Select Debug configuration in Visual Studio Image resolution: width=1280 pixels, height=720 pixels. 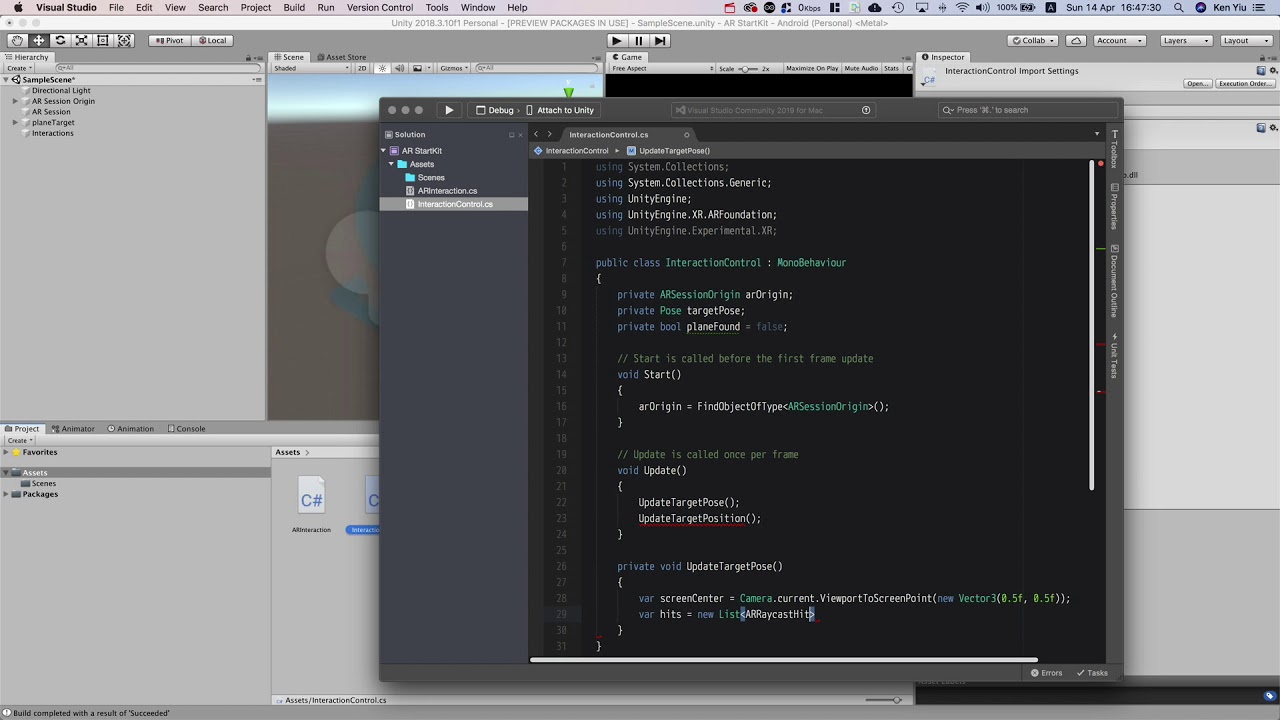point(495,110)
